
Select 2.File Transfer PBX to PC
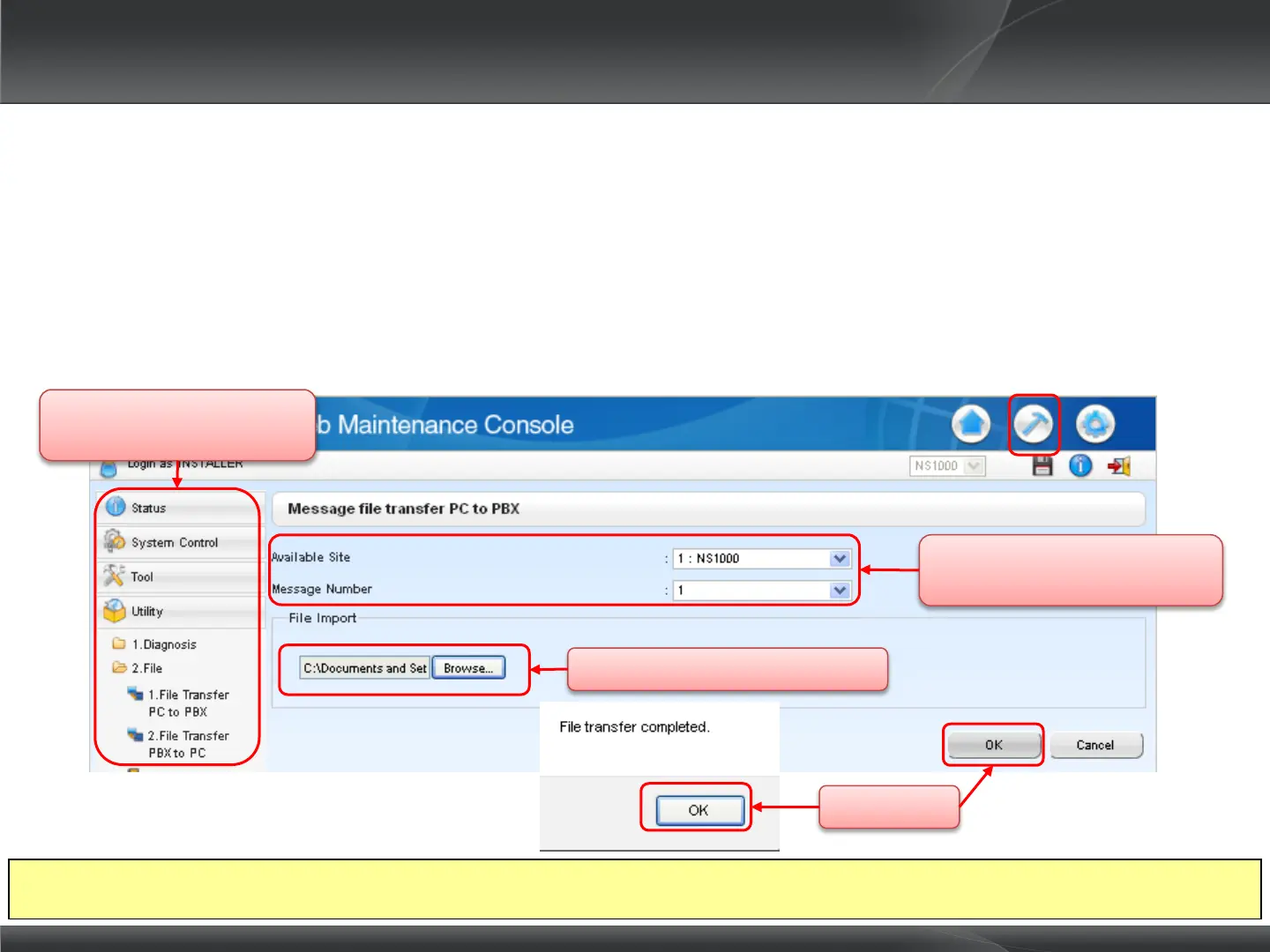(179, 744)
